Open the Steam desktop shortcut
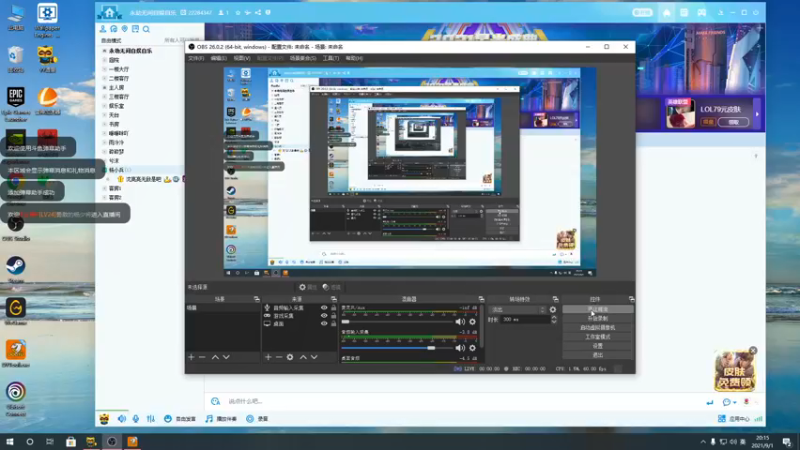The width and height of the screenshot is (800, 450). [16, 269]
